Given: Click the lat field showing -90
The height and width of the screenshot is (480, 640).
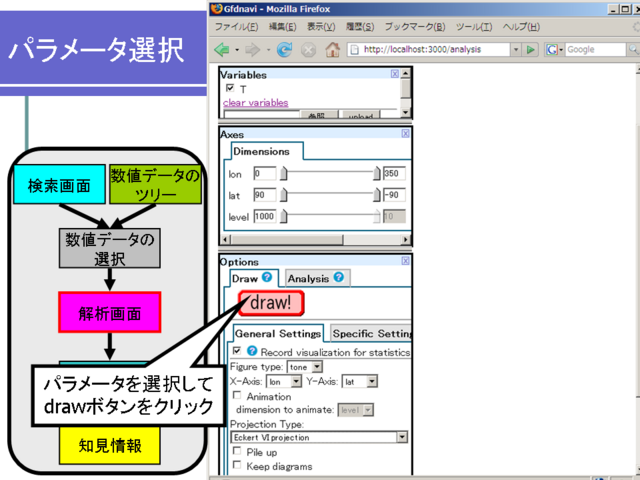Looking at the screenshot, I should [394, 195].
